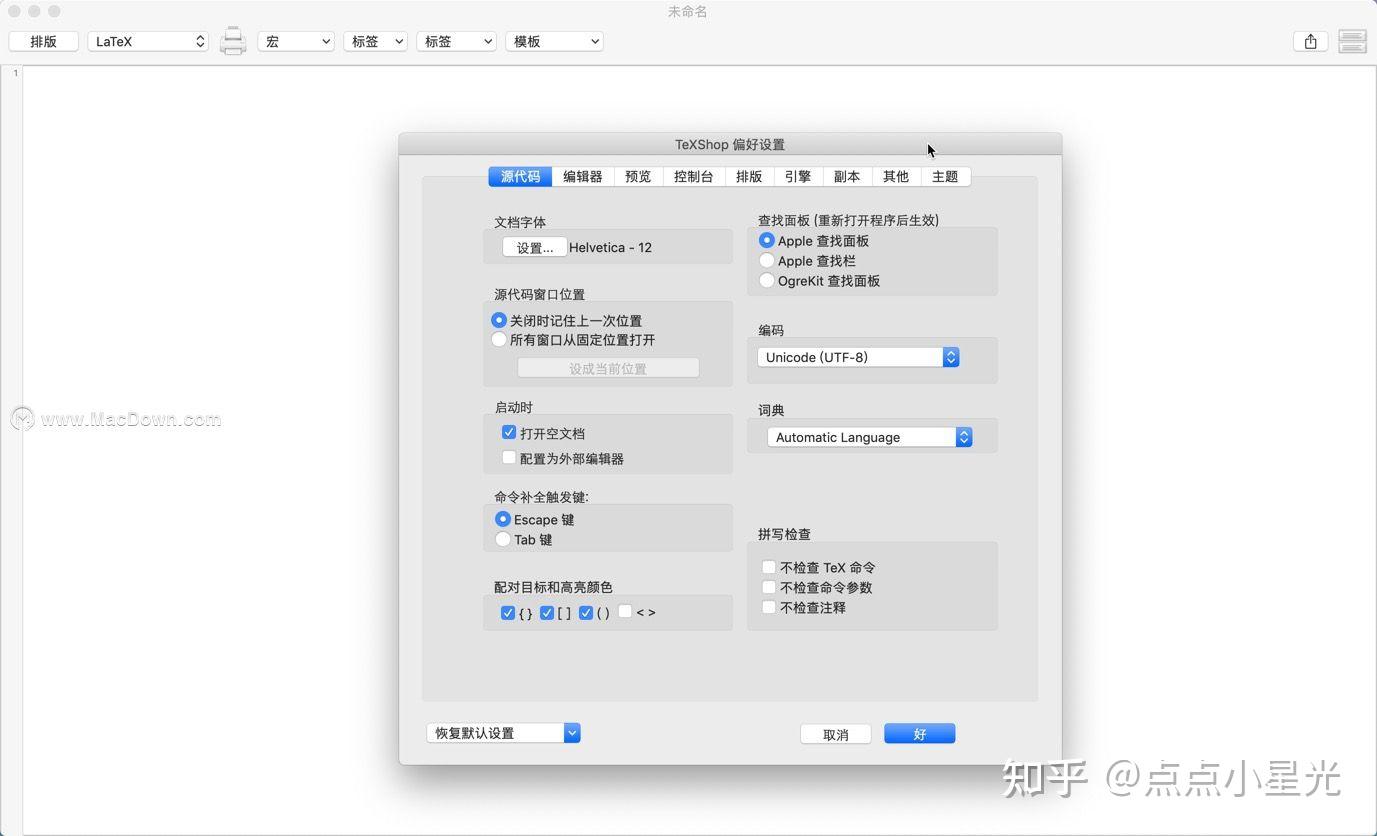Click the 设置... document font button
Image resolution: width=1377 pixels, height=836 pixels.
pyautogui.click(x=534, y=247)
